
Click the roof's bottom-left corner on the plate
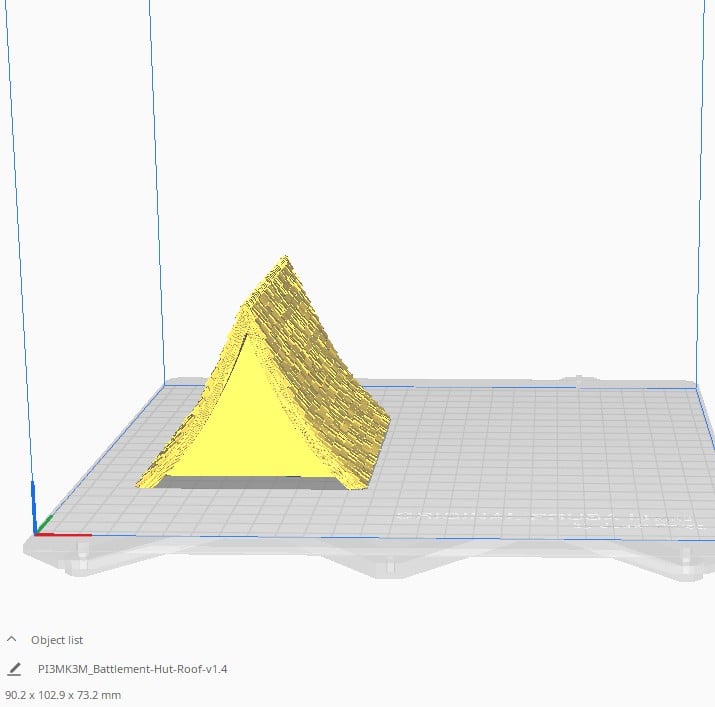pos(142,483)
